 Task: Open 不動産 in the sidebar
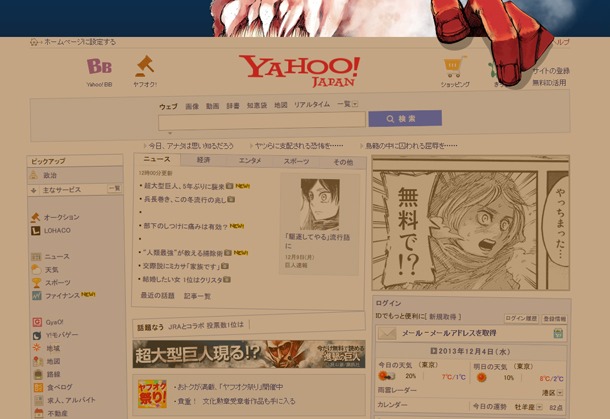click(51, 413)
